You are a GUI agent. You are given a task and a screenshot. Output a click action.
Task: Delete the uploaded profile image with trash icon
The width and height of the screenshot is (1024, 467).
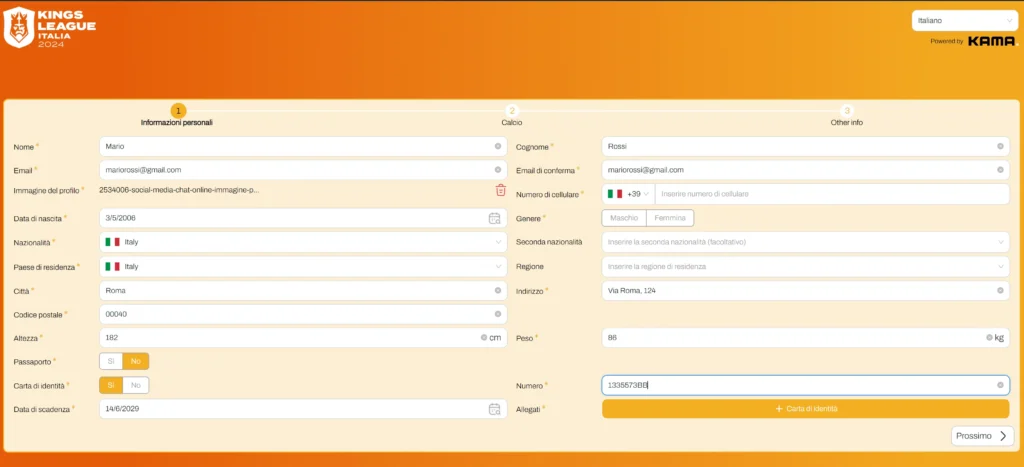click(x=500, y=190)
